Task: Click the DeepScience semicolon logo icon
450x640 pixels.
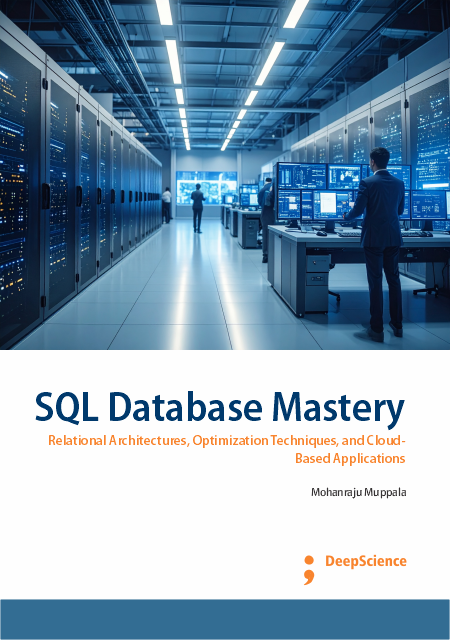Action: 309,570
